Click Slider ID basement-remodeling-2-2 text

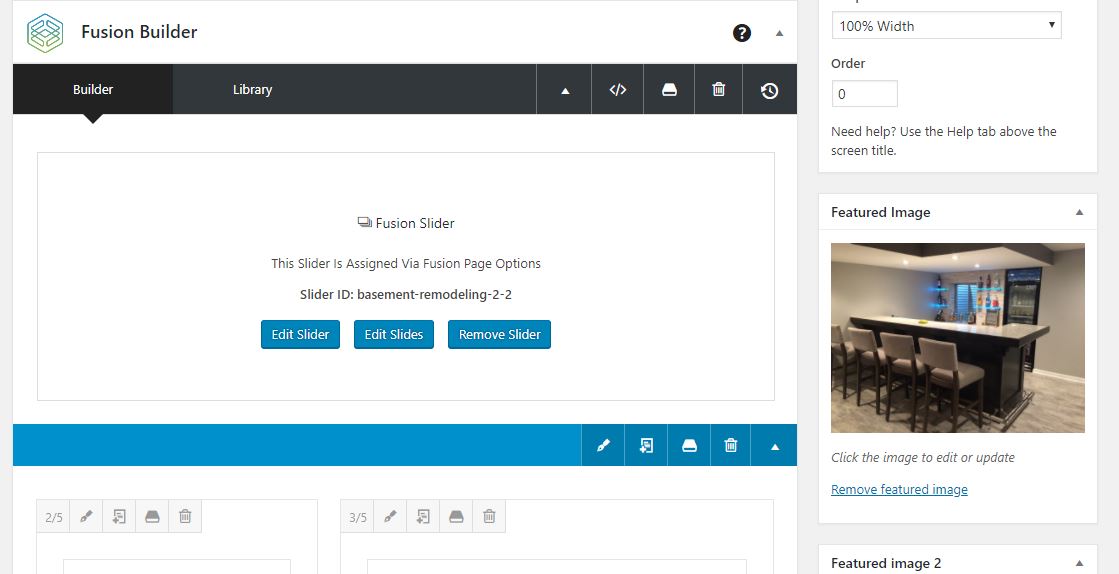406,294
